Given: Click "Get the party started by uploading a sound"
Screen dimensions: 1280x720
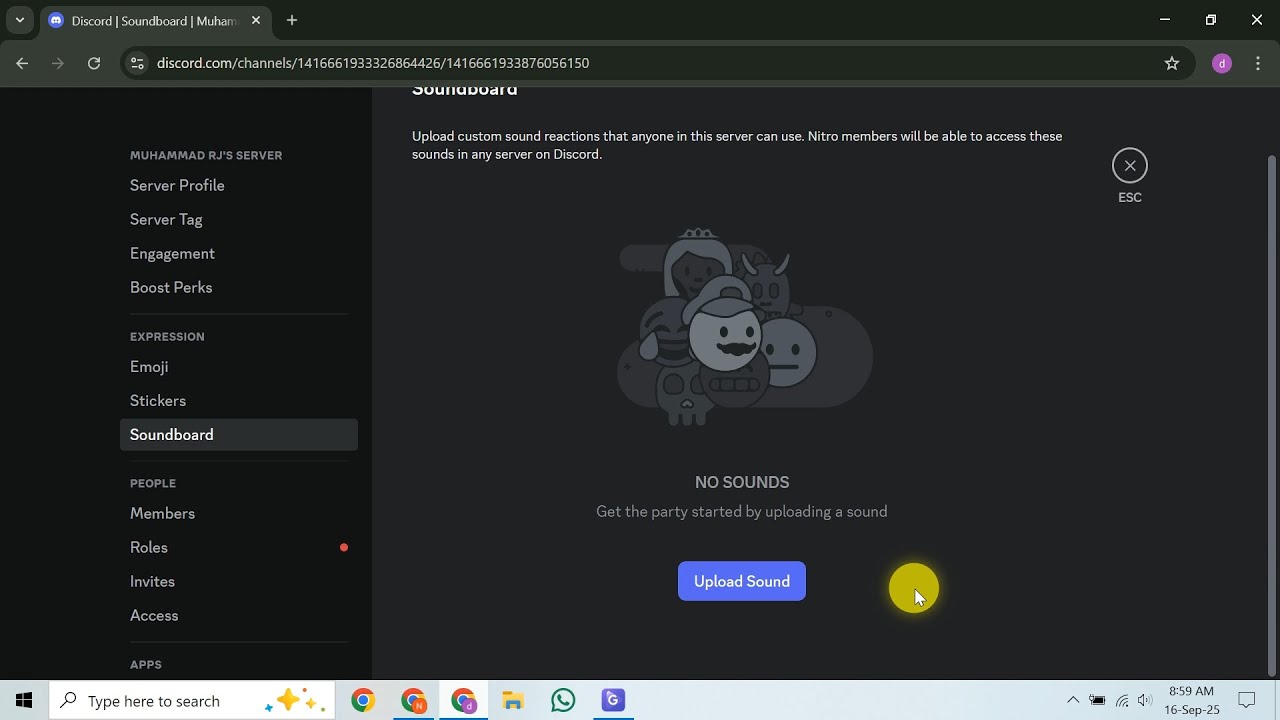Looking at the screenshot, I should pos(742,511).
